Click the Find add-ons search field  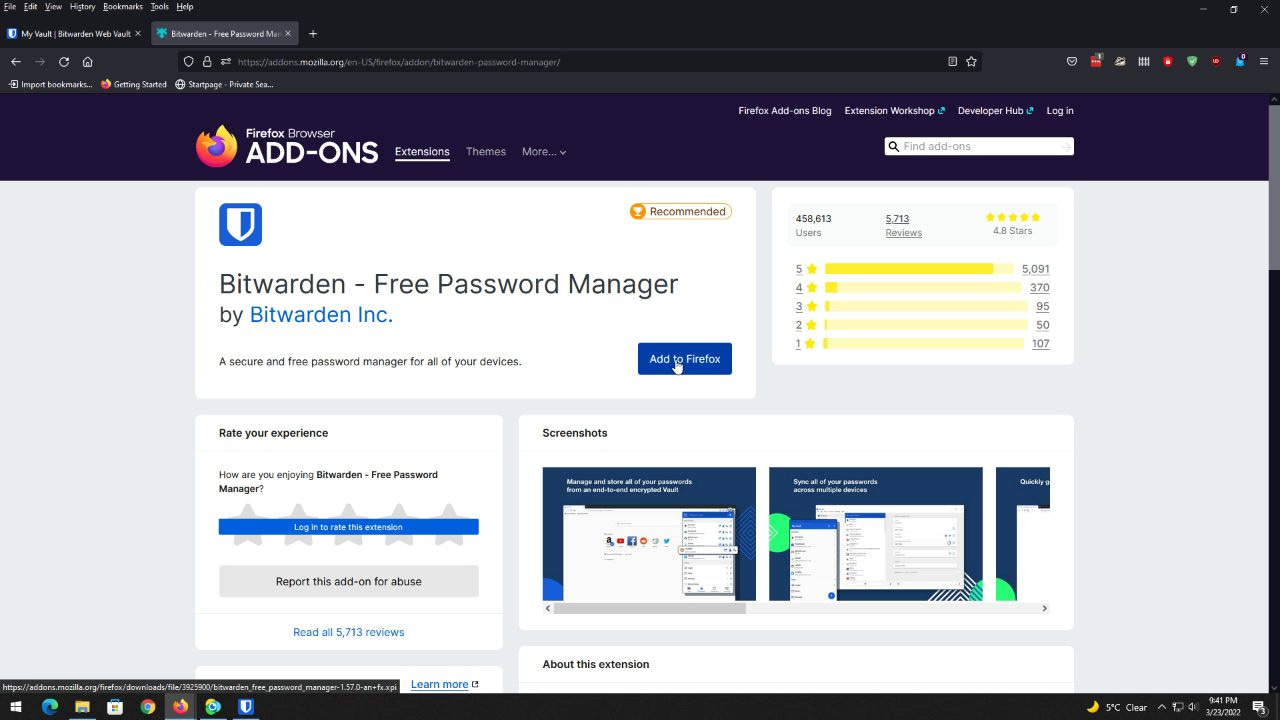coord(979,147)
